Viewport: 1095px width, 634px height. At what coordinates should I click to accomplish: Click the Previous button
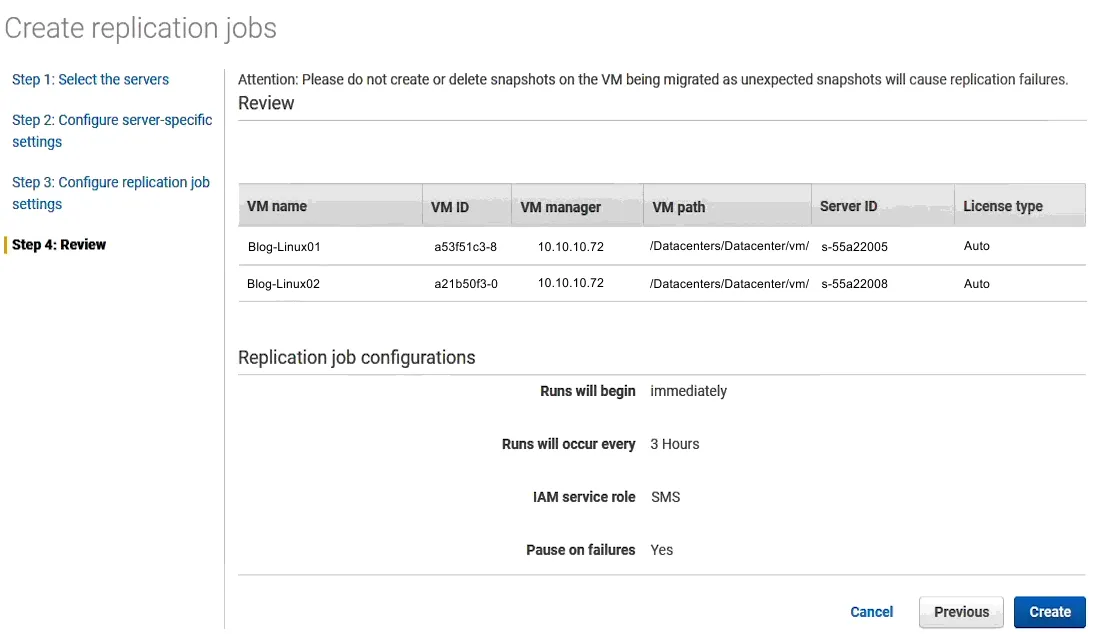[x=961, y=612]
